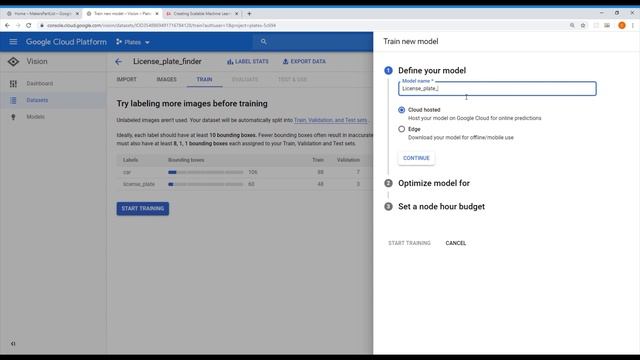Open Datasets in the sidebar
The height and width of the screenshot is (360, 640).
37,100
